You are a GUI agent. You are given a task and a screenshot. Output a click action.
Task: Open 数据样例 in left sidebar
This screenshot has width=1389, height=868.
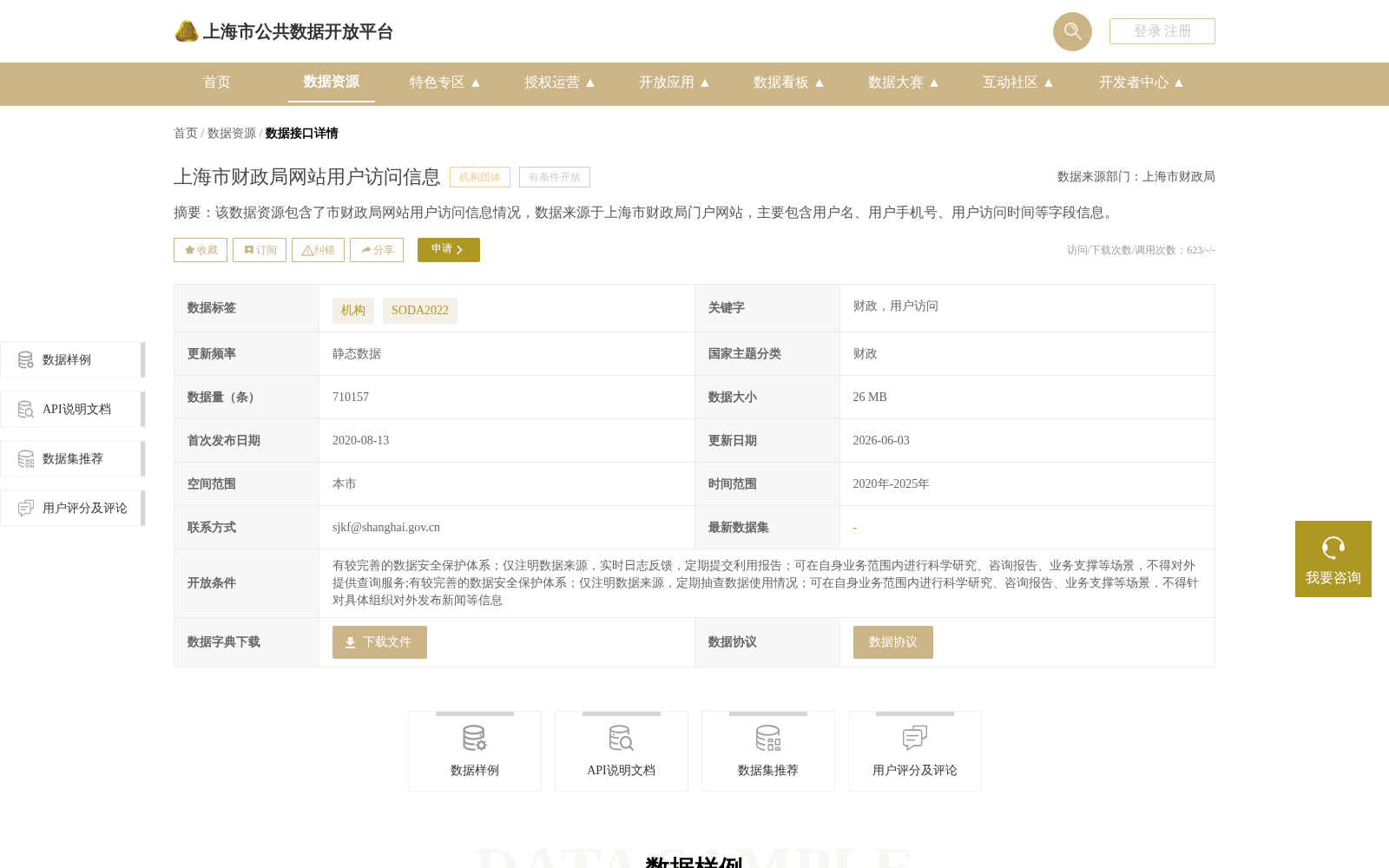click(x=73, y=360)
